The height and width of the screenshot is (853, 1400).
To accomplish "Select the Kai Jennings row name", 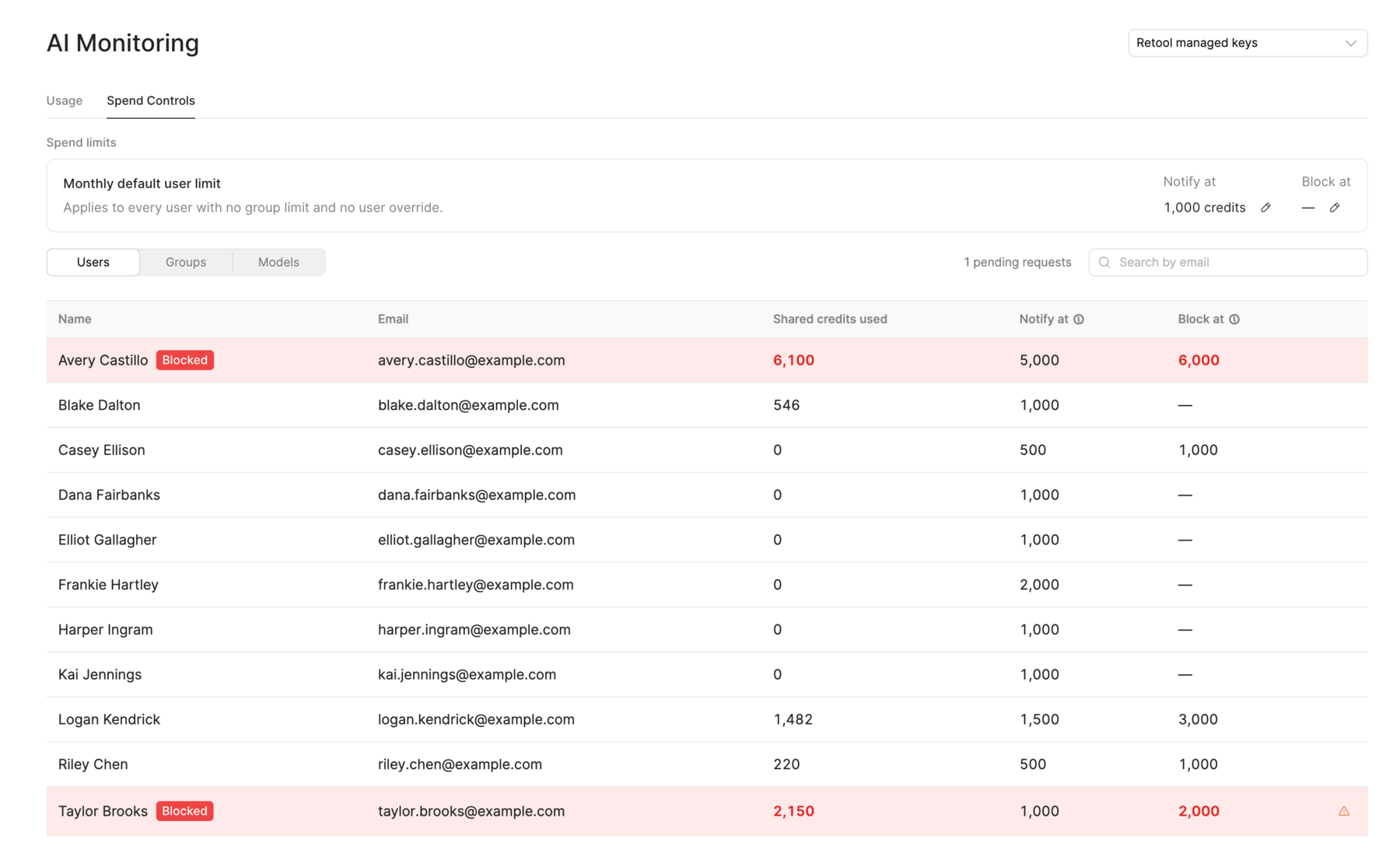I will (100, 674).
